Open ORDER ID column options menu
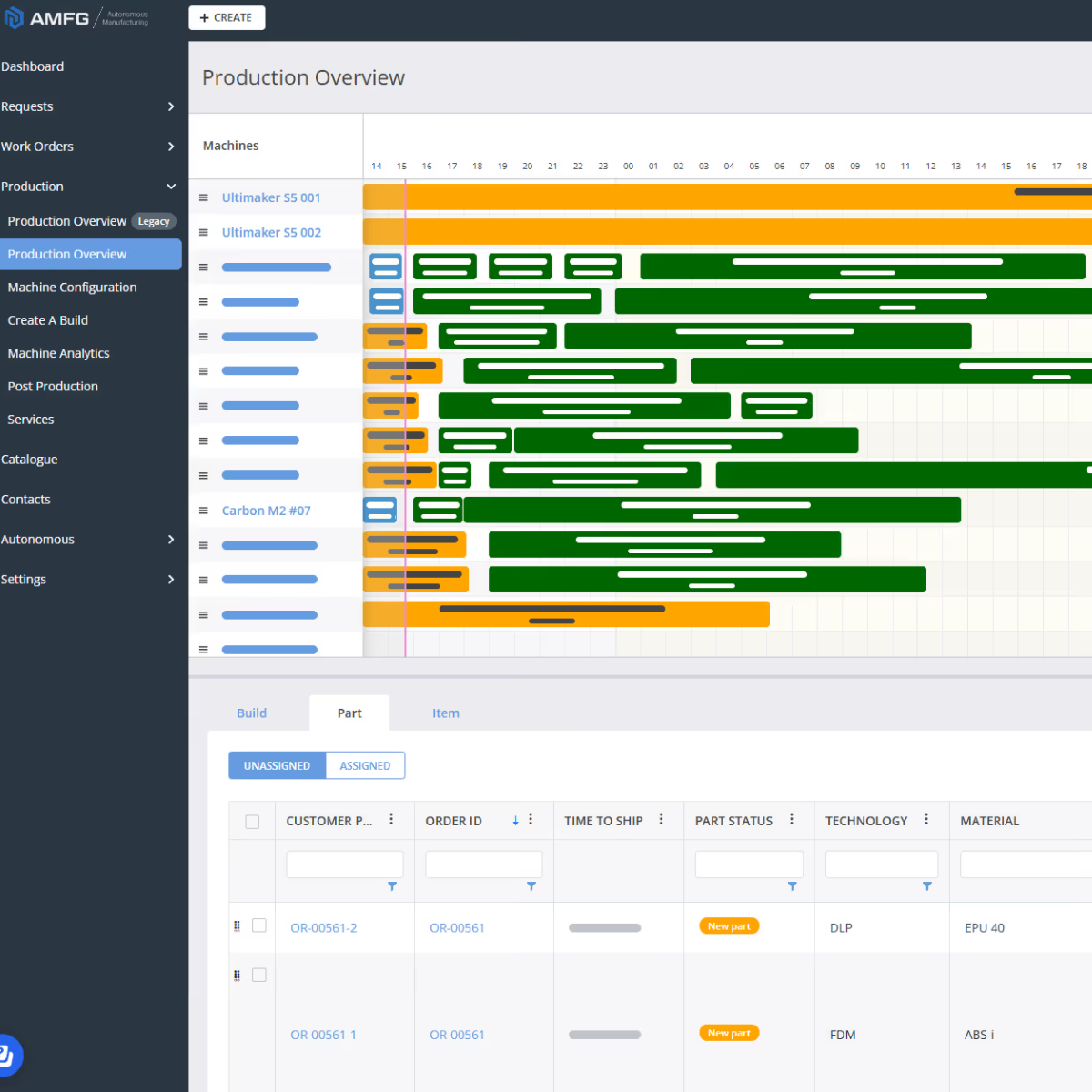This screenshot has height=1092, width=1092. point(531,819)
